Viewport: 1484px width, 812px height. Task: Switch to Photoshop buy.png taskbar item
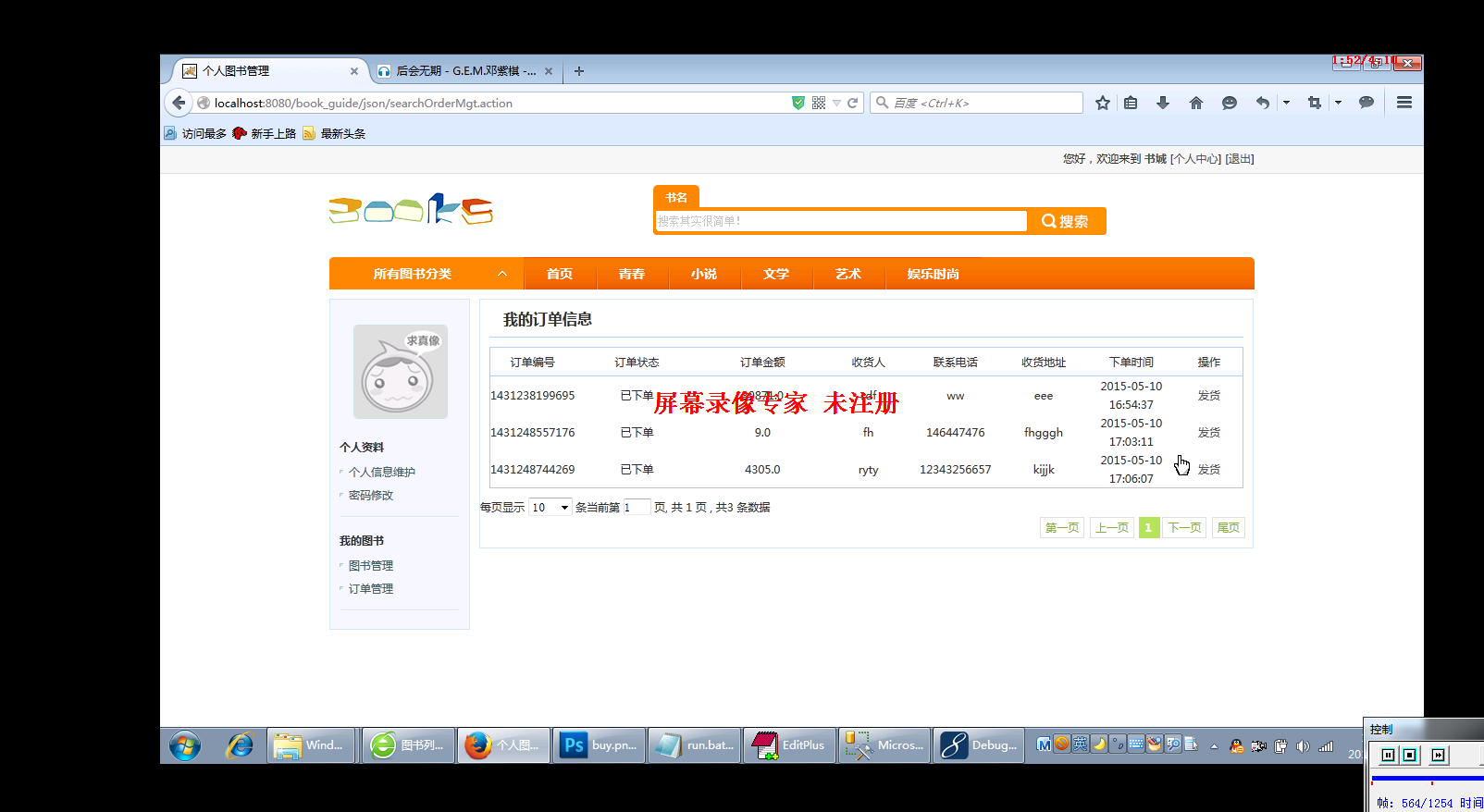click(x=600, y=745)
